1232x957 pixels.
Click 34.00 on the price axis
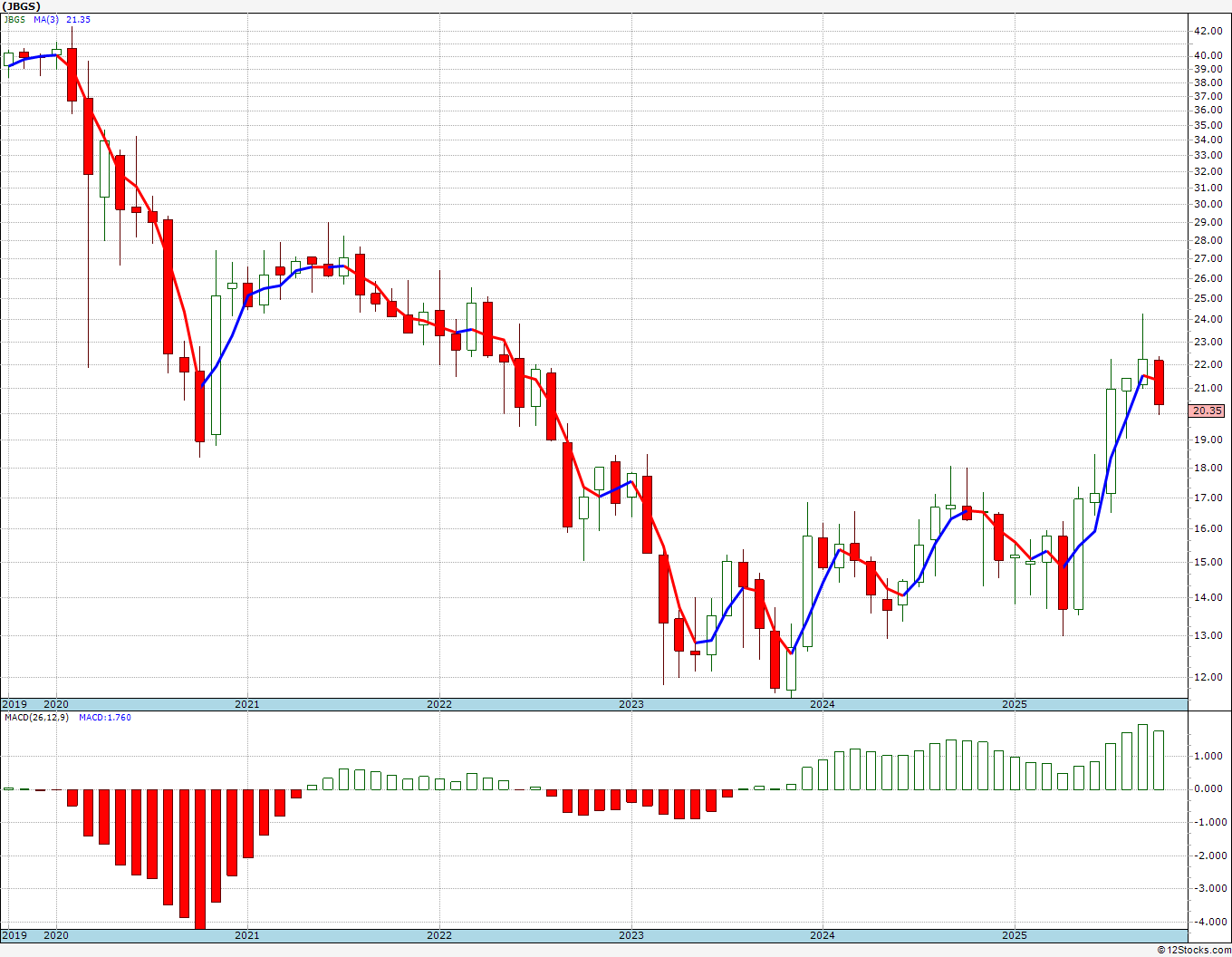1208,140
